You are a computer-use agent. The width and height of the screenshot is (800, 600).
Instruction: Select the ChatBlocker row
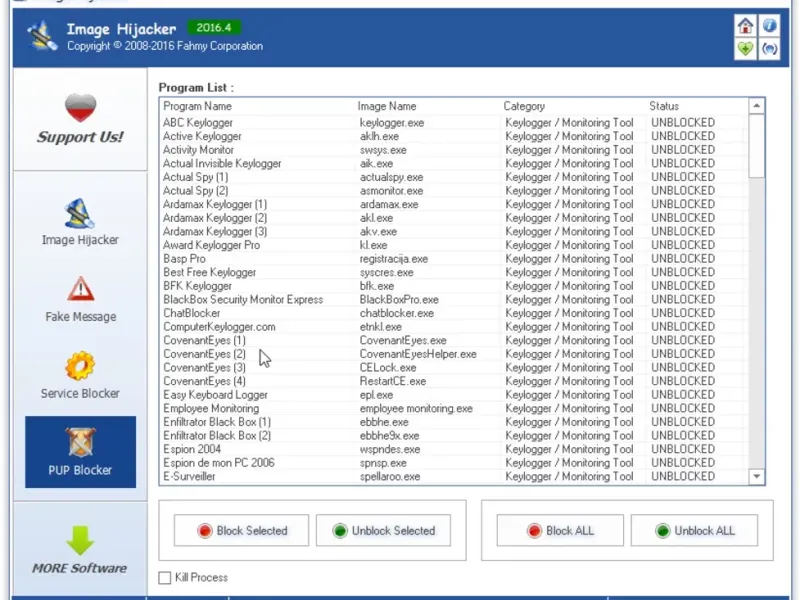pos(453,313)
